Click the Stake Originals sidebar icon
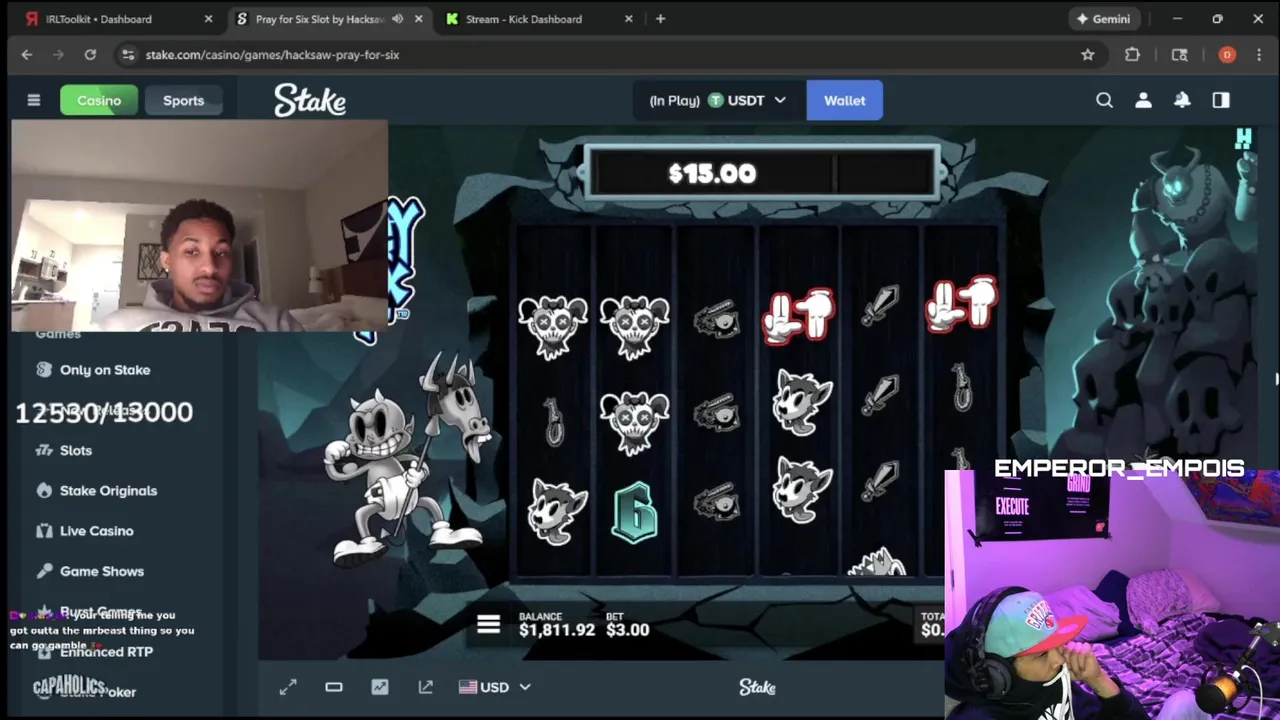 (x=44, y=491)
